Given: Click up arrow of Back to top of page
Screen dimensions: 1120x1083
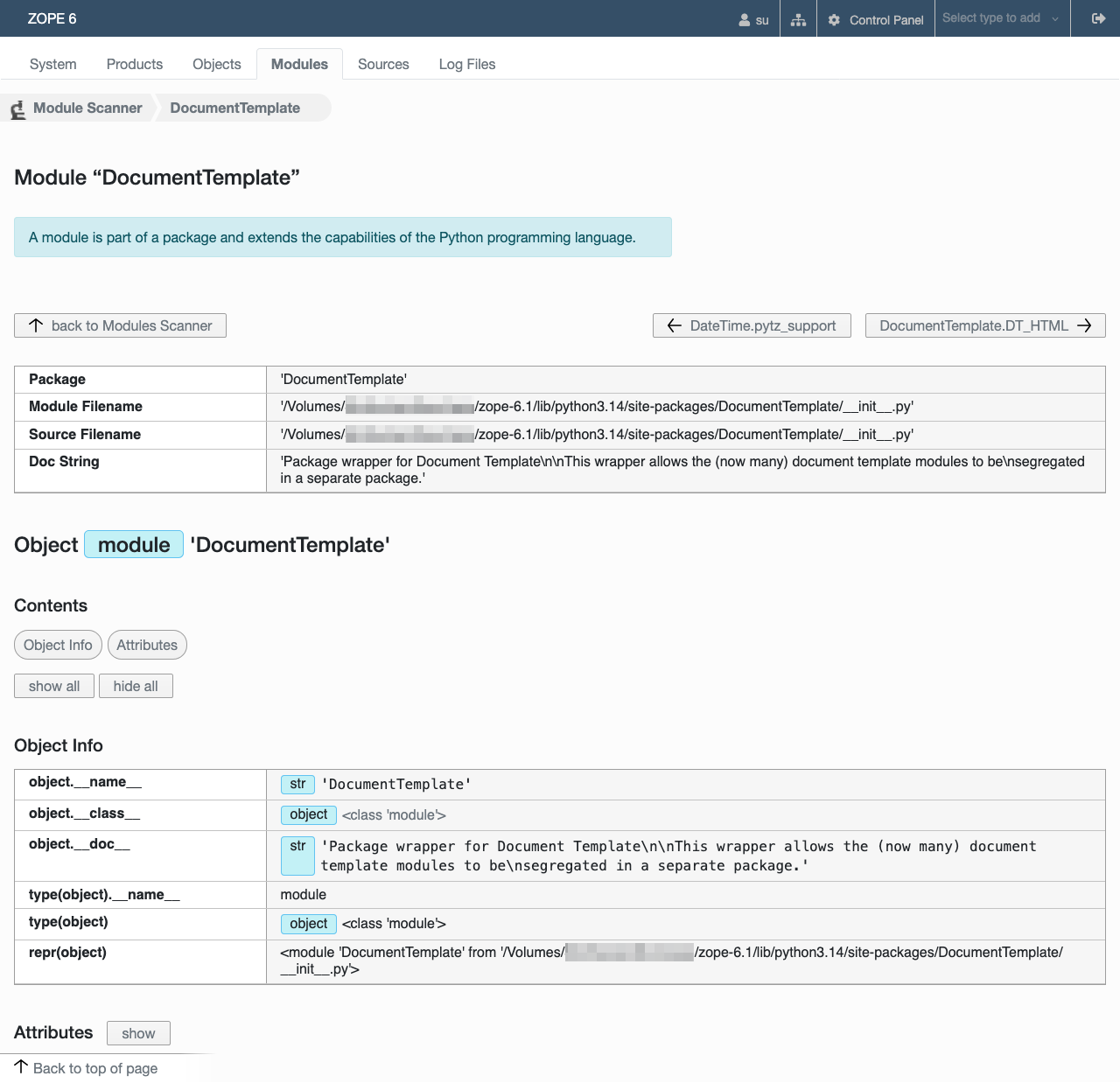Looking at the screenshot, I should point(21,1066).
